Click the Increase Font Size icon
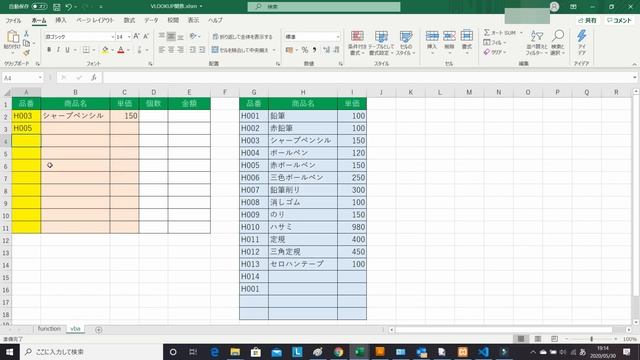 click(x=136, y=36)
